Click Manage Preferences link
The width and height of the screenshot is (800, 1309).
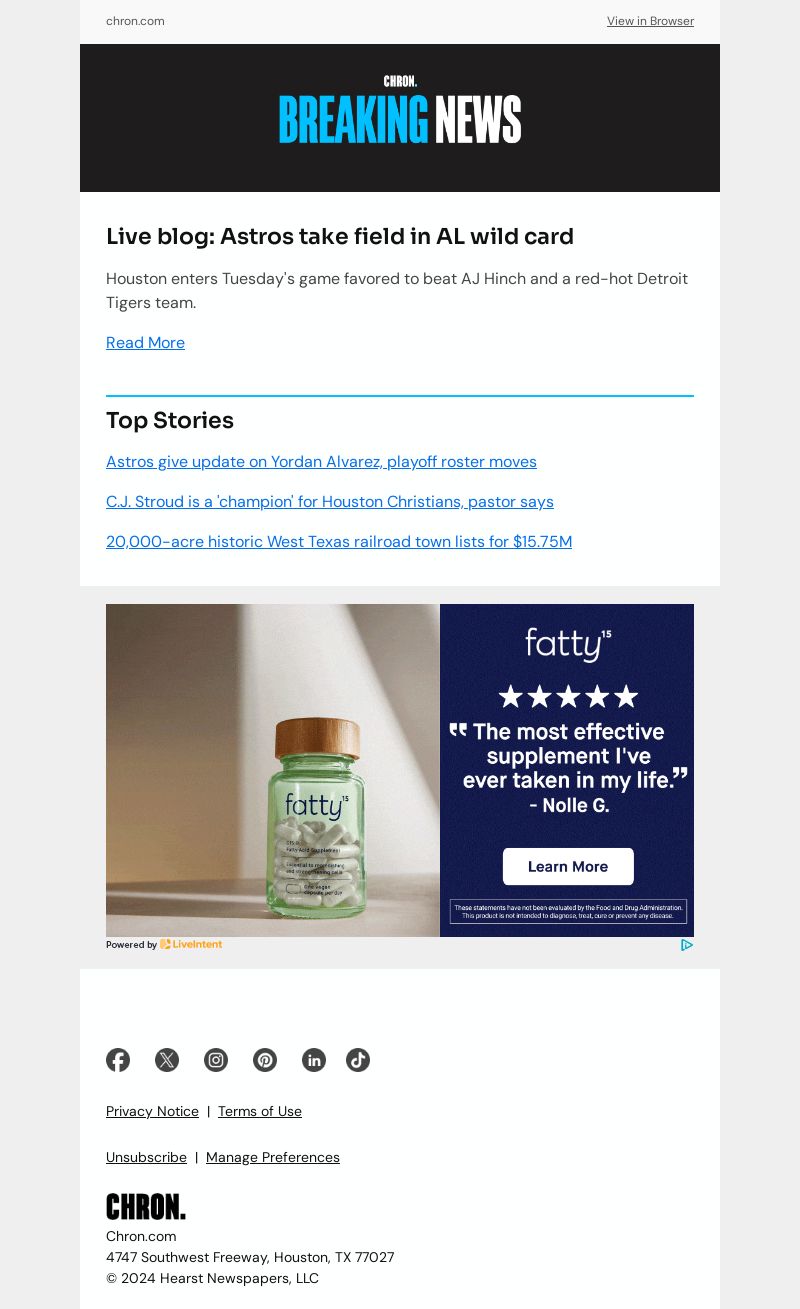pos(273,1157)
